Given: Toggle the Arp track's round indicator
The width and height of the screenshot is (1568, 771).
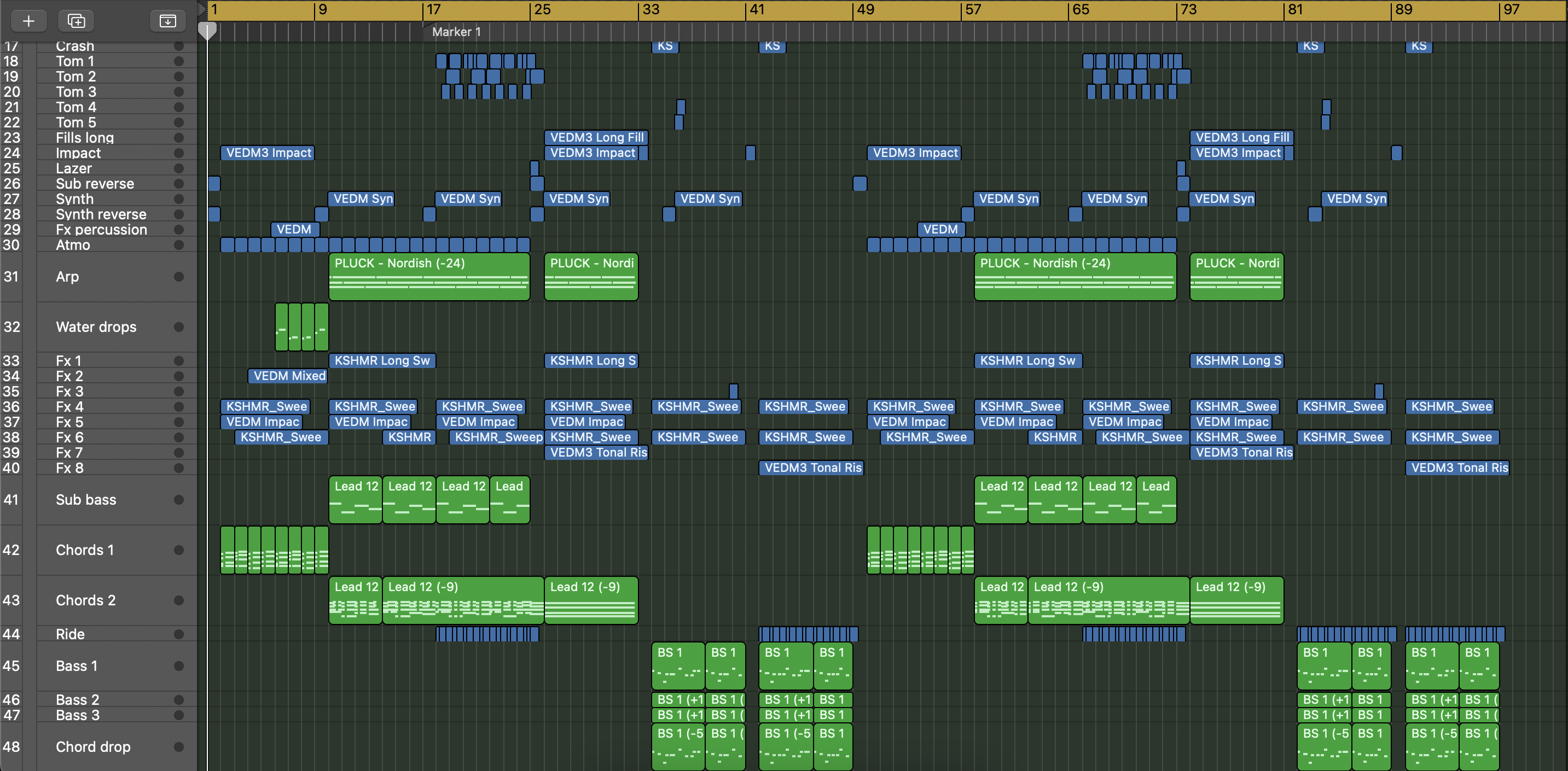Looking at the screenshot, I should pos(178,277).
